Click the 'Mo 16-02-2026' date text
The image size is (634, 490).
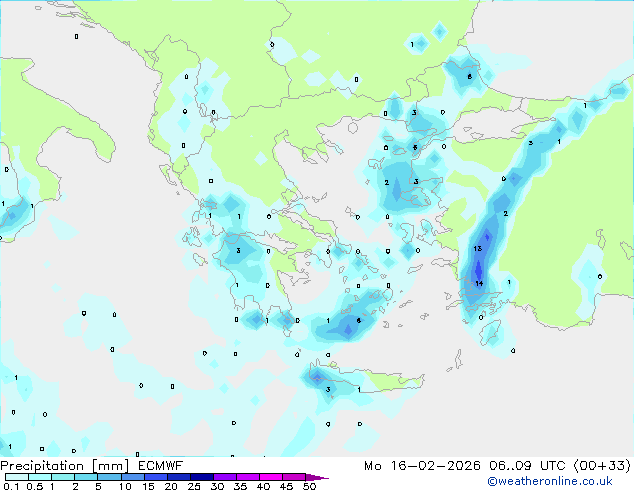(x=422, y=466)
